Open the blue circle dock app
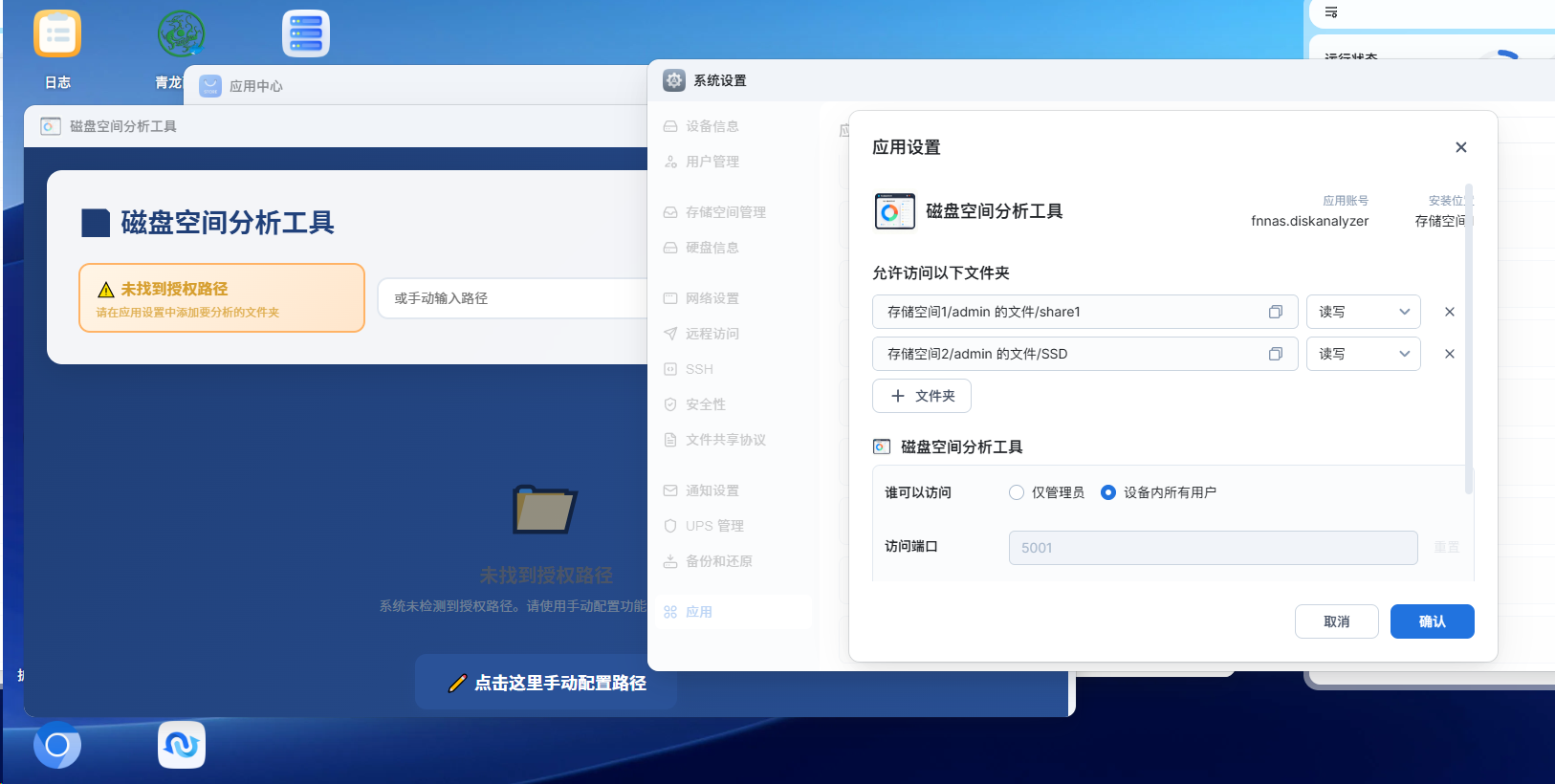Screen dimensions: 1555x784 57,745
